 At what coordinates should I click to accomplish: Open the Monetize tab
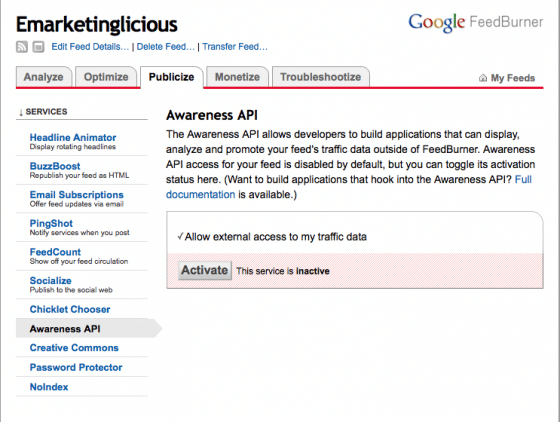click(237, 77)
